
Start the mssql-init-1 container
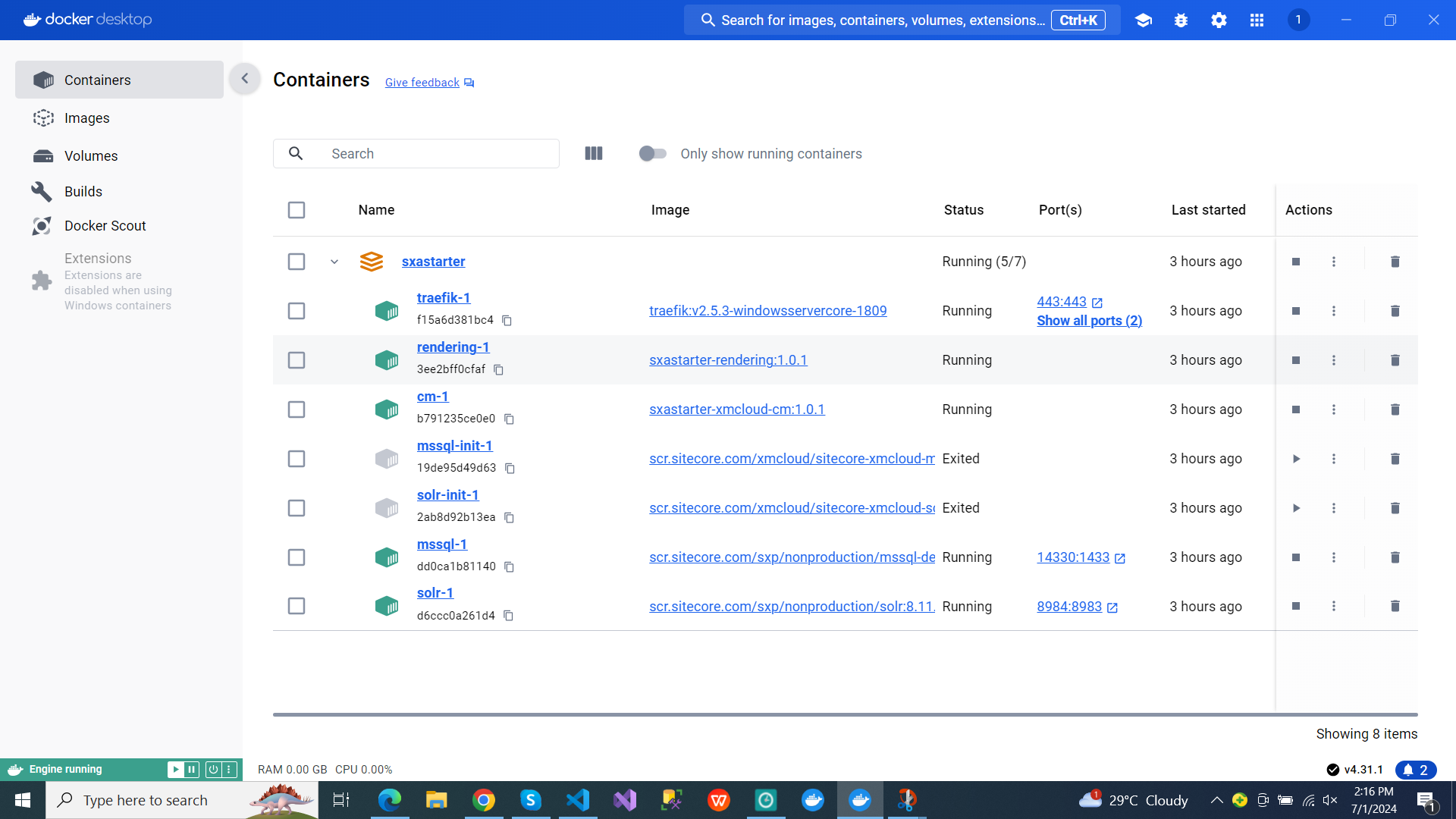[x=1296, y=459]
